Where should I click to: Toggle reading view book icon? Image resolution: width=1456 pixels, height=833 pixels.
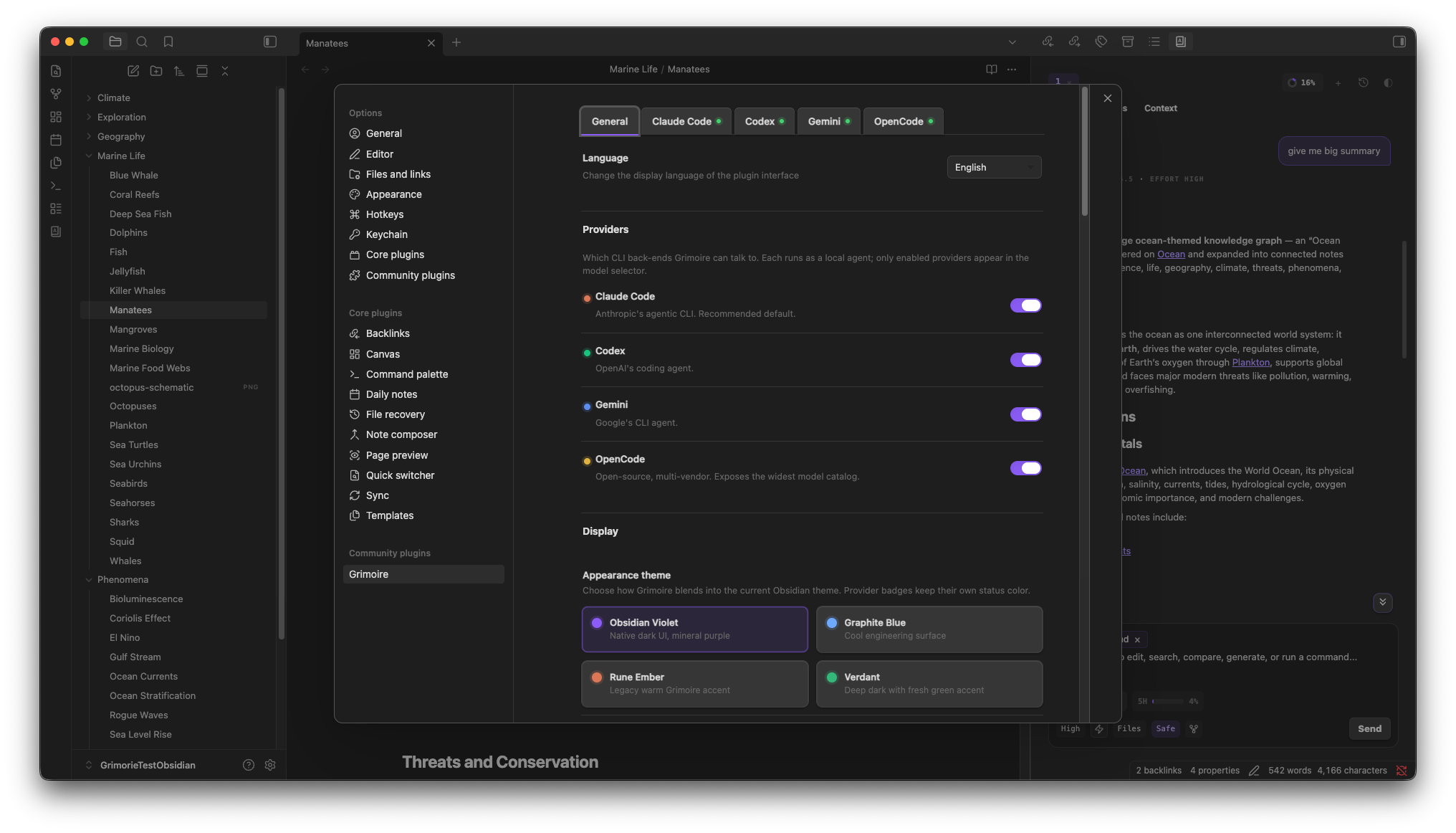(992, 70)
